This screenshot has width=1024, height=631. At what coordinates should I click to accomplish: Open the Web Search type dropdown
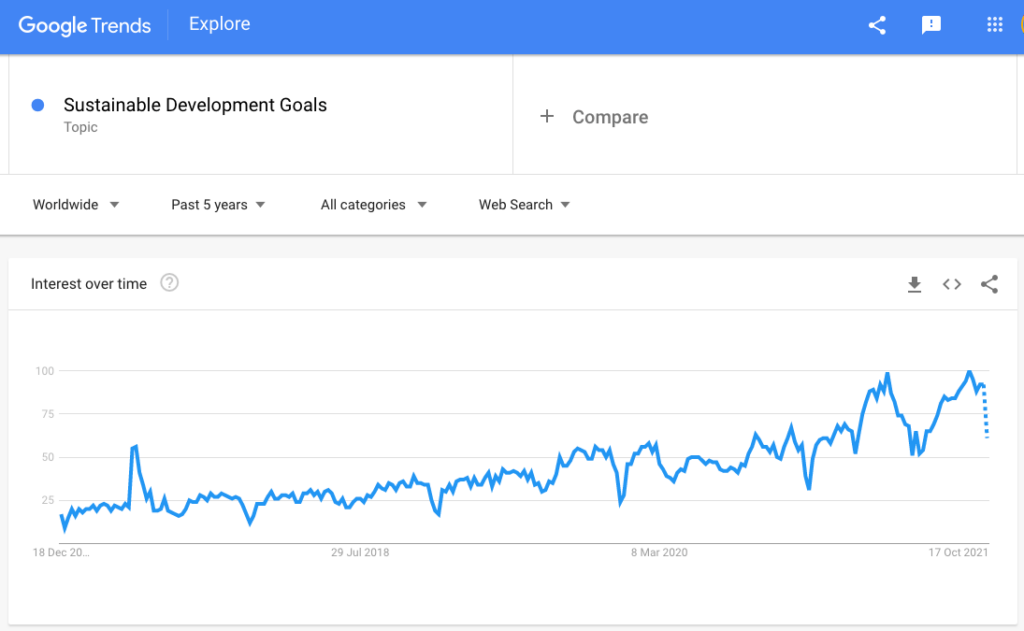(523, 204)
